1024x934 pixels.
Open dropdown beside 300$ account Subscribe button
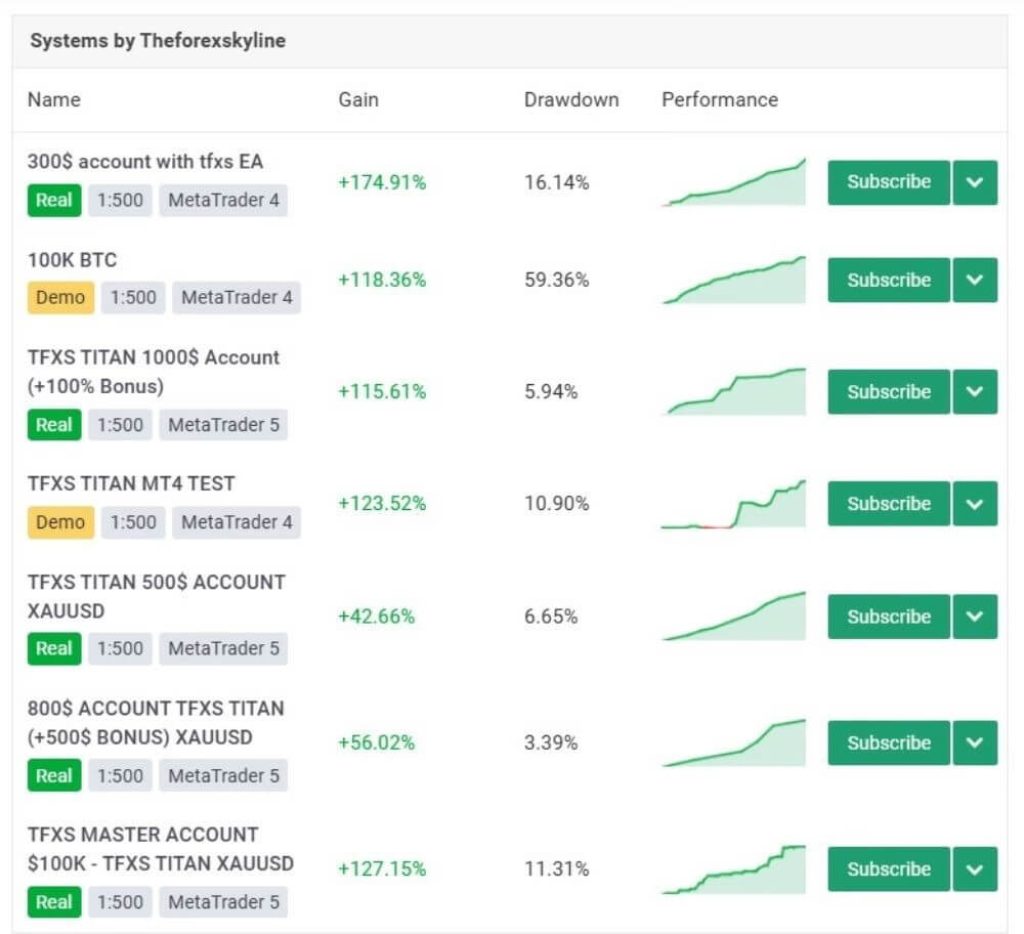(975, 182)
